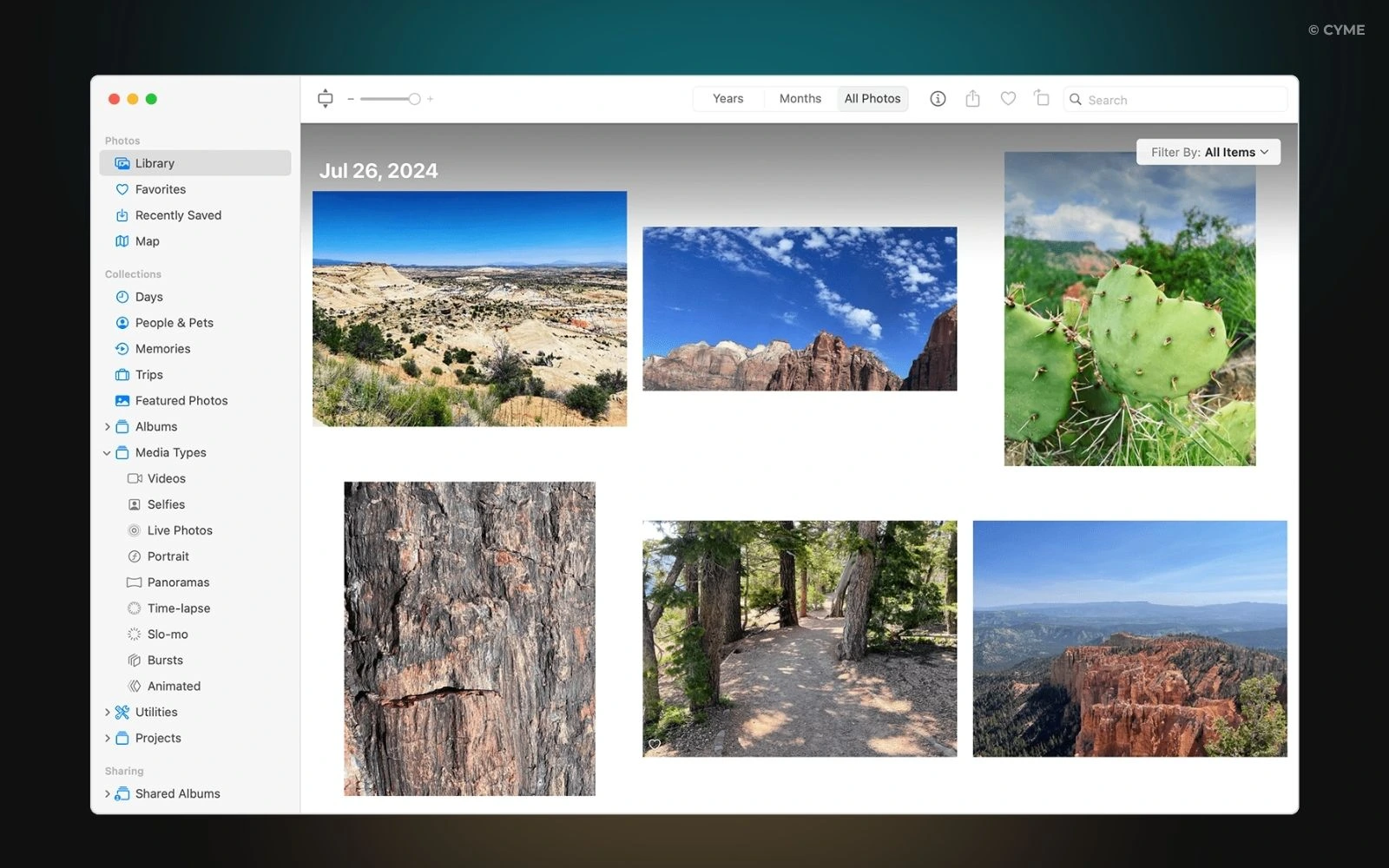Click the Memories icon
This screenshot has width=1389, height=868.
tap(122, 349)
